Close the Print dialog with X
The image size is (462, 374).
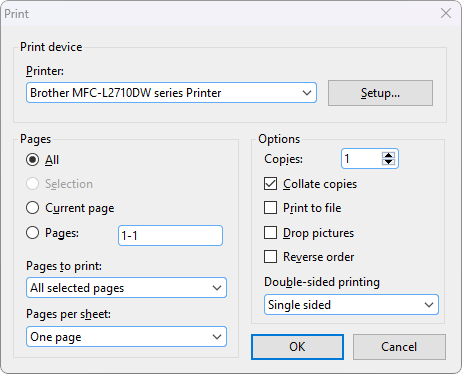(446, 13)
